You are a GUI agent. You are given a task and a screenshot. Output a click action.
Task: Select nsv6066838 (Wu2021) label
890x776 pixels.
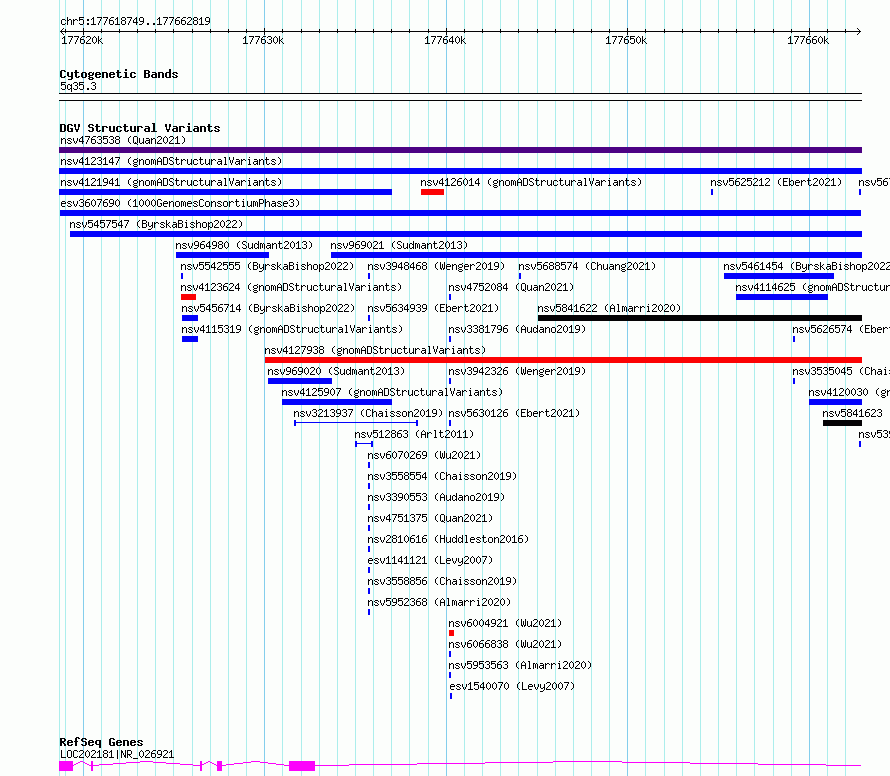coord(505,644)
